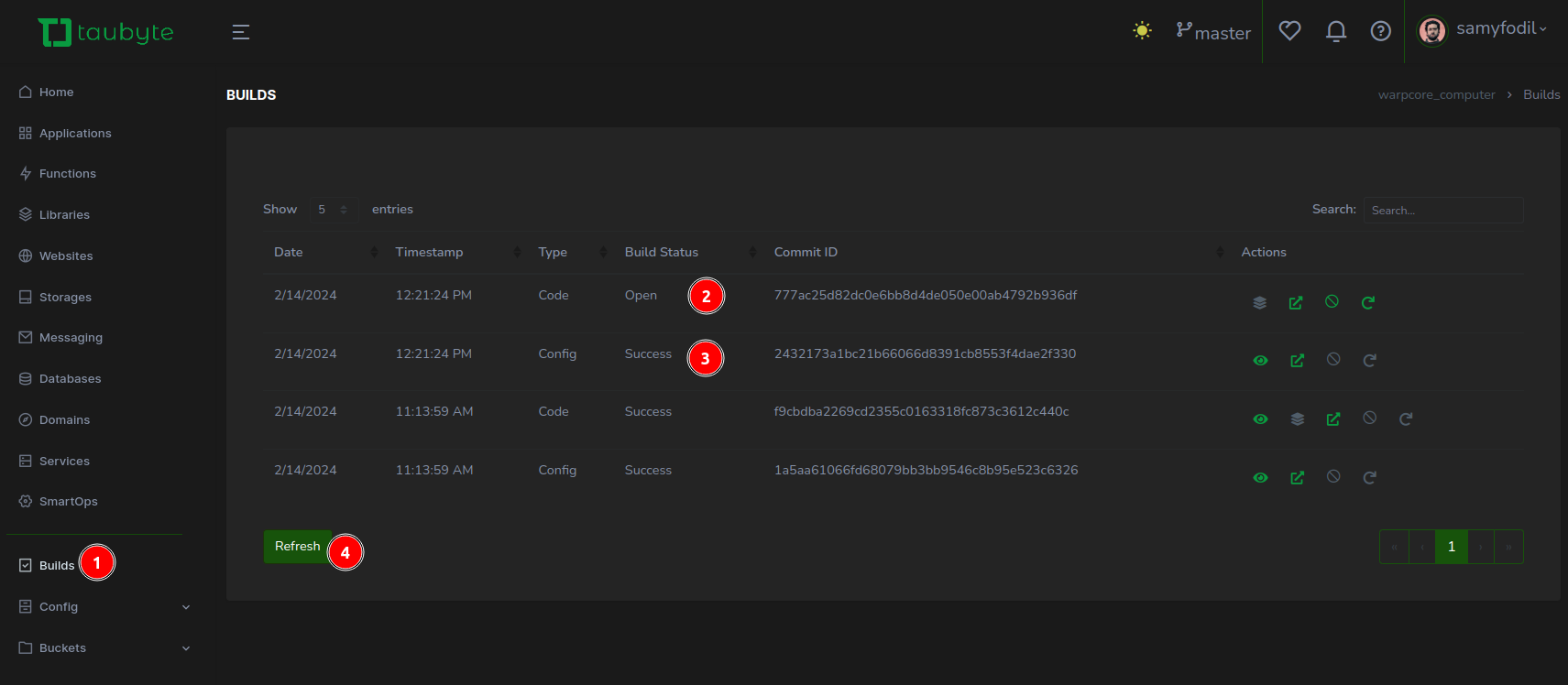Viewport: 1568px width, 685px height.
Task: Open the samyfodil user dropdown
Action: point(1484,30)
